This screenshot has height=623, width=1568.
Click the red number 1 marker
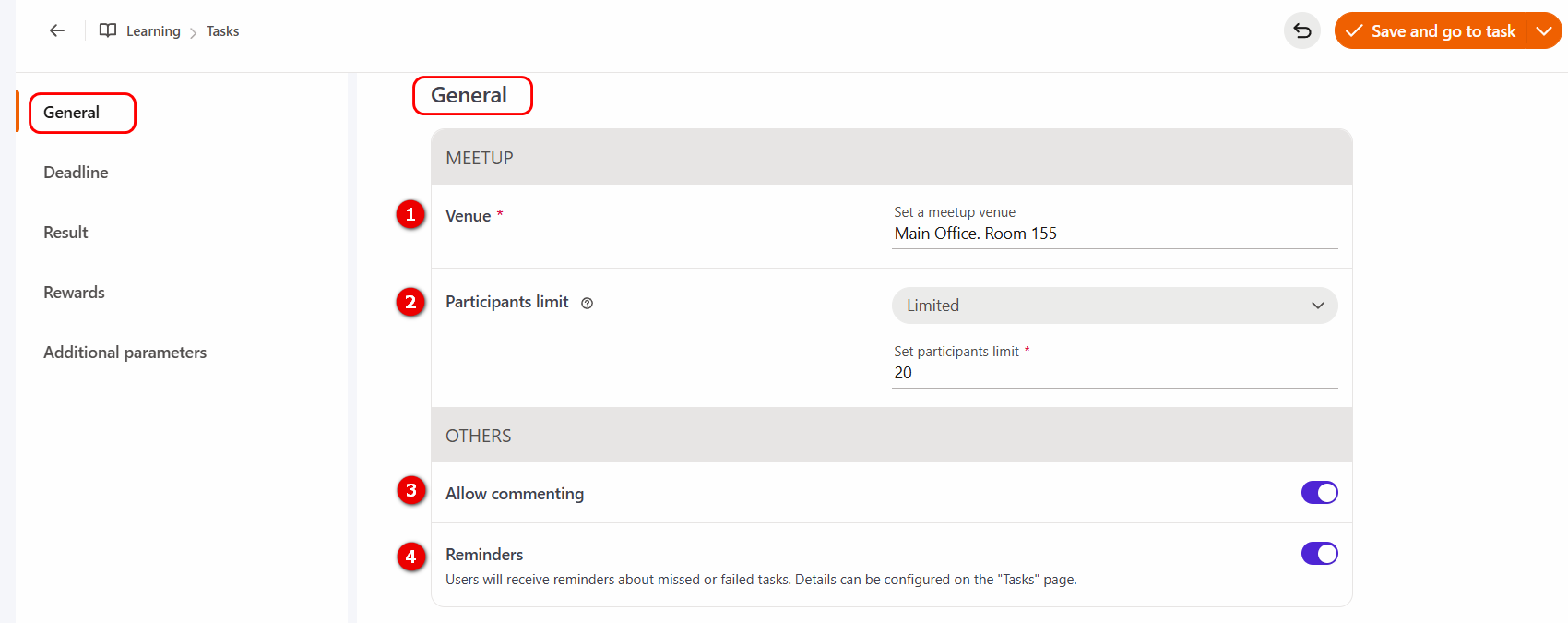click(410, 214)
